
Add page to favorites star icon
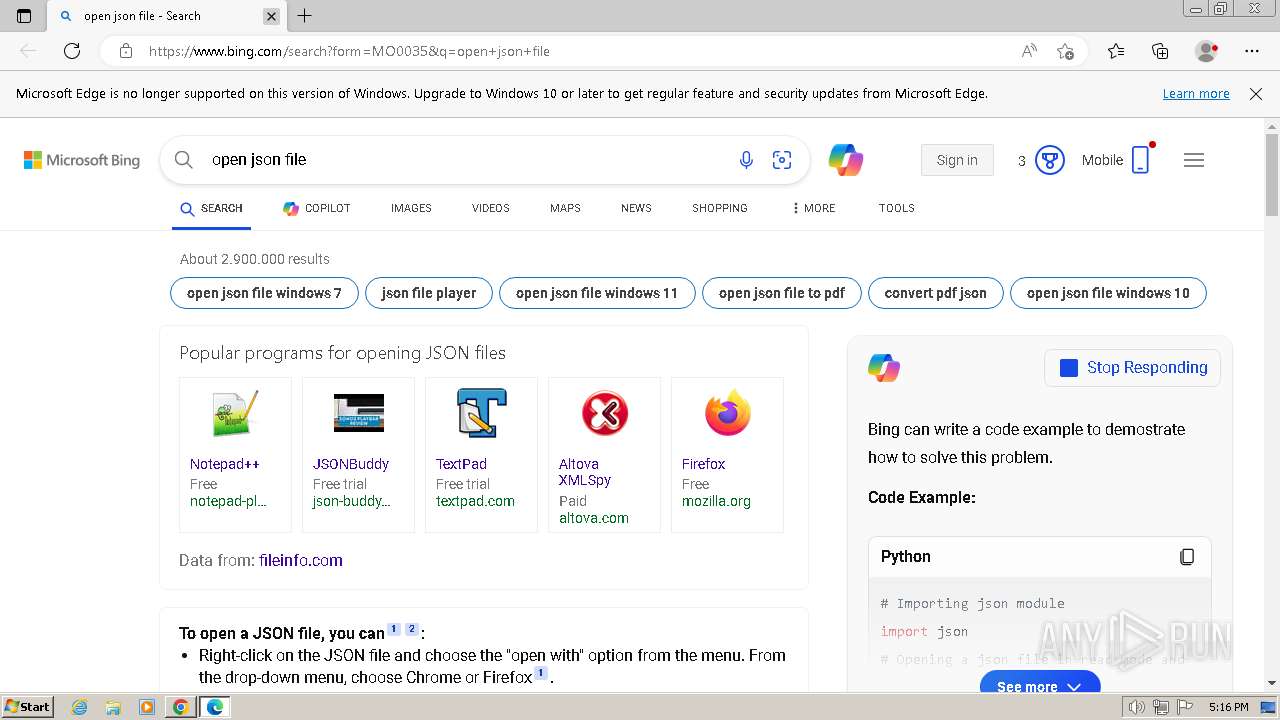(1066, 51)
